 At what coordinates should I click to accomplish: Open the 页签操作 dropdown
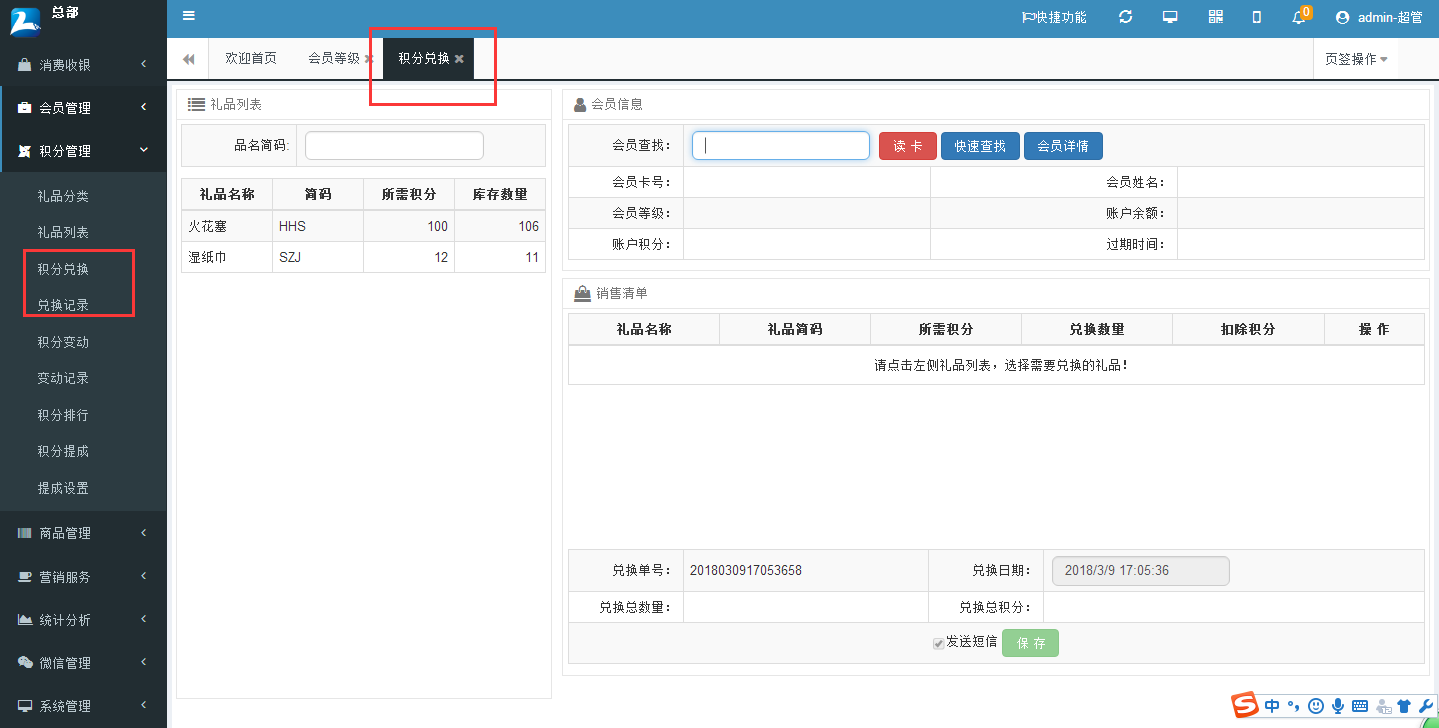[x=1355, y=59]
